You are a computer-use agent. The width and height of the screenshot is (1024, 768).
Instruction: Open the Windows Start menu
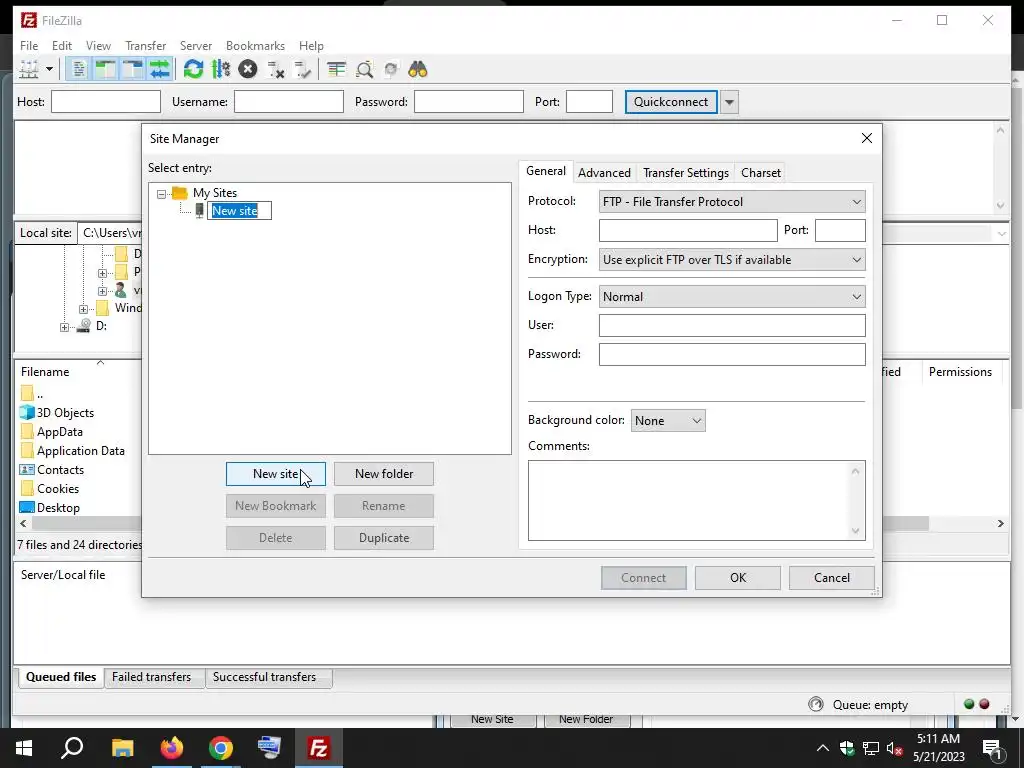click(x=24, y=748)
